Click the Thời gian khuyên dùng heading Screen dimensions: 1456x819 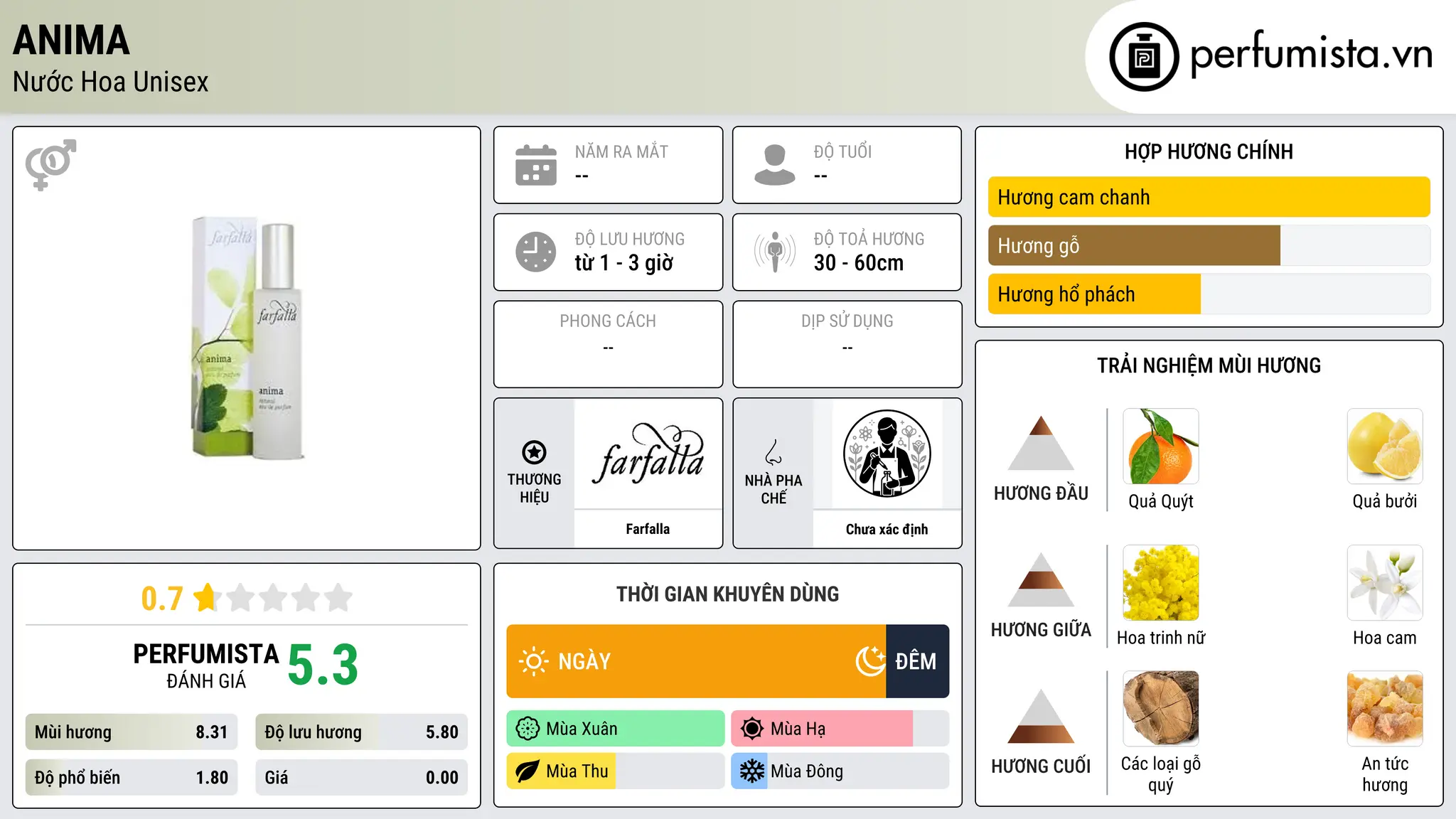(x=727, y=594)
